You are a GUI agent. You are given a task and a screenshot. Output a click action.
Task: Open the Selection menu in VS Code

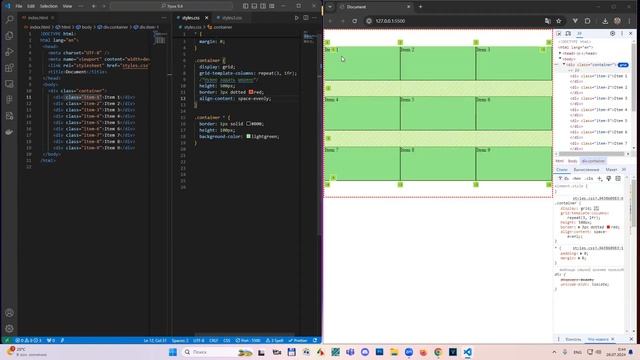coord(49,6)
